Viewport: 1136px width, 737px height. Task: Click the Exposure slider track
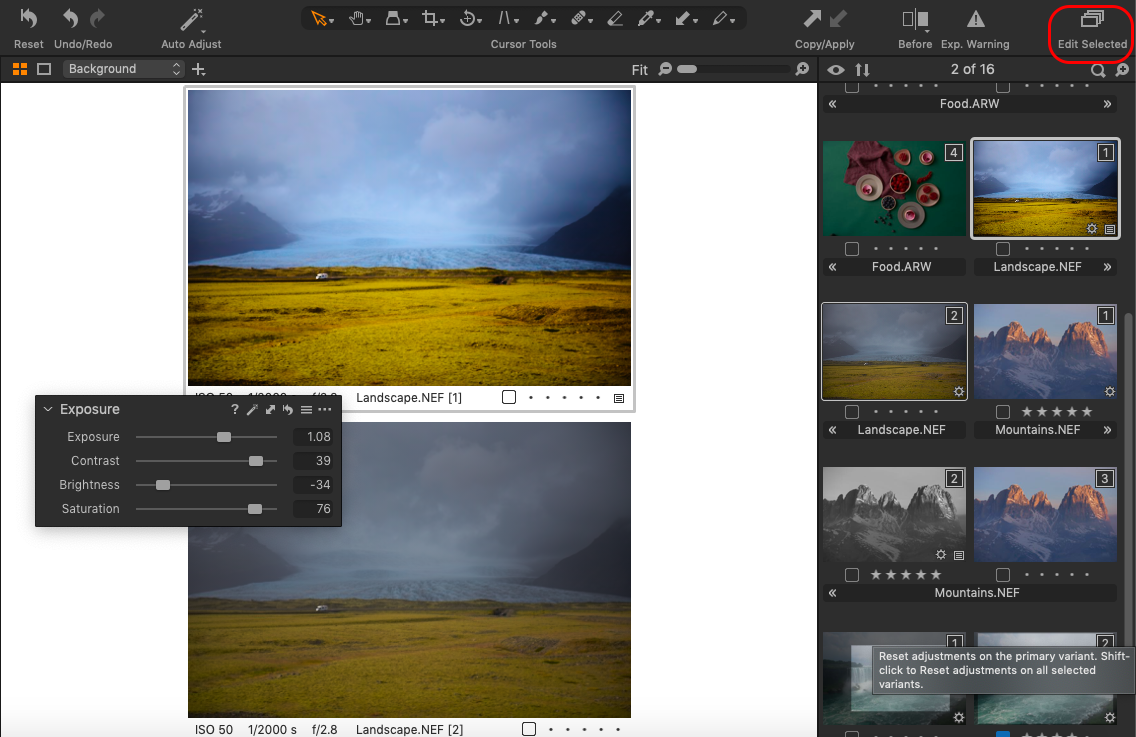(206, 437)
